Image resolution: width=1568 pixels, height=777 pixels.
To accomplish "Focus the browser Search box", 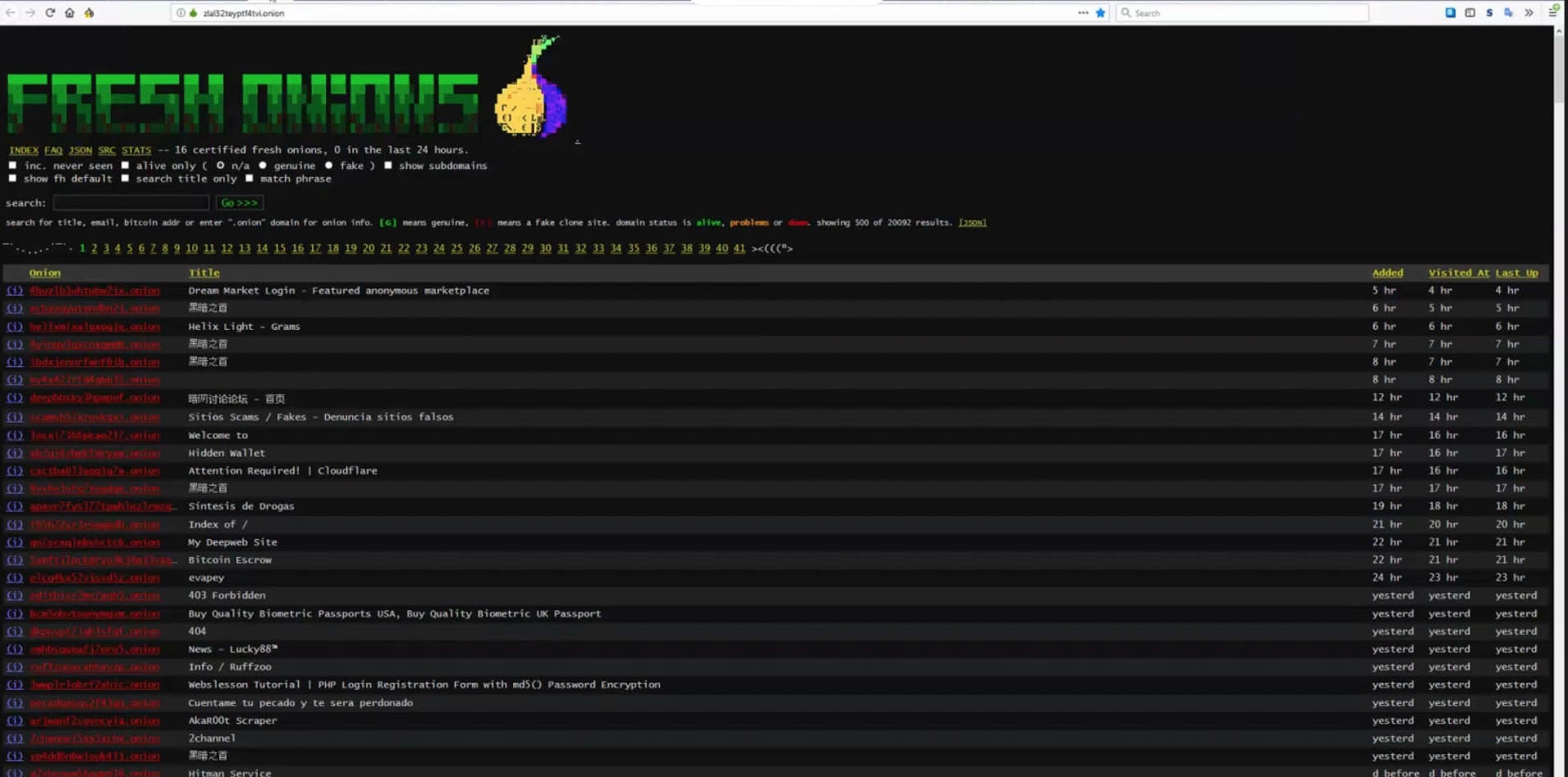I will [x=1242, y=12].
